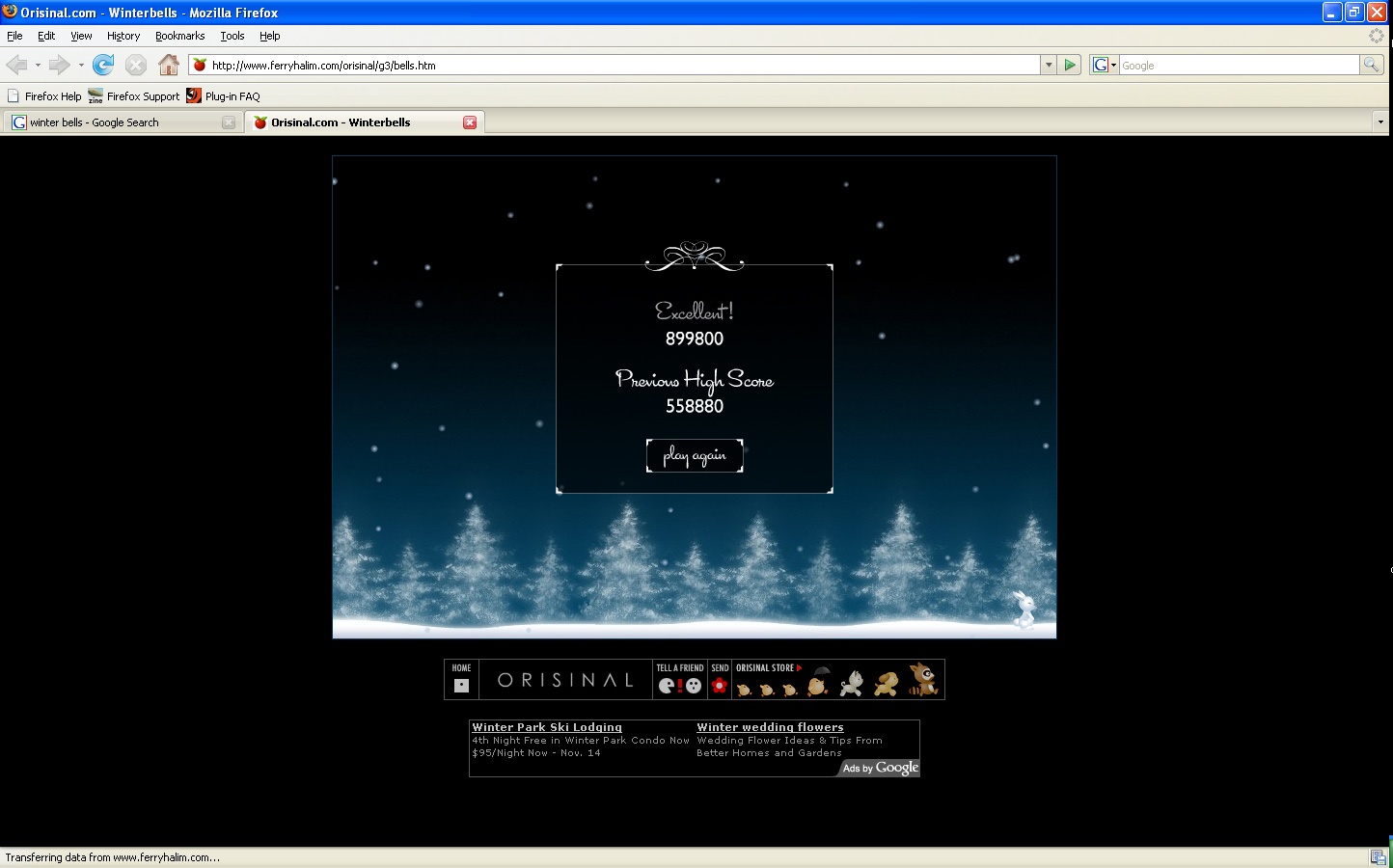The height and width of the screenshot is (868, 1393).
Task: Open the Edit menu
Action: click(x=46, y=36)
